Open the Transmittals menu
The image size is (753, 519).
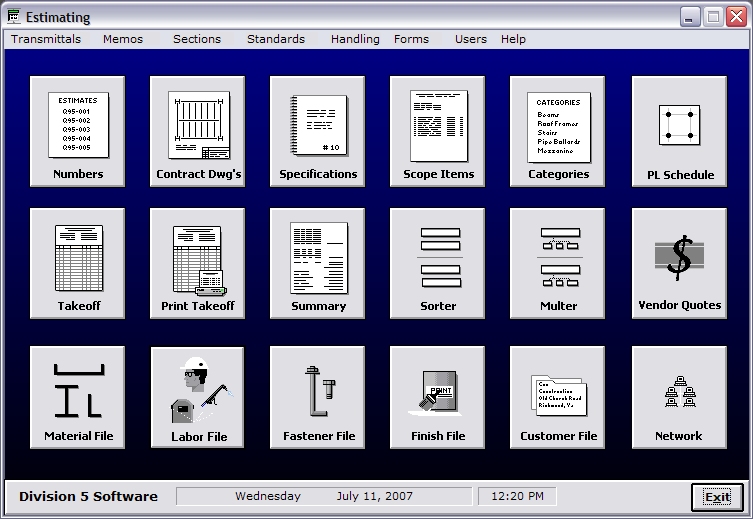point(45,39)
